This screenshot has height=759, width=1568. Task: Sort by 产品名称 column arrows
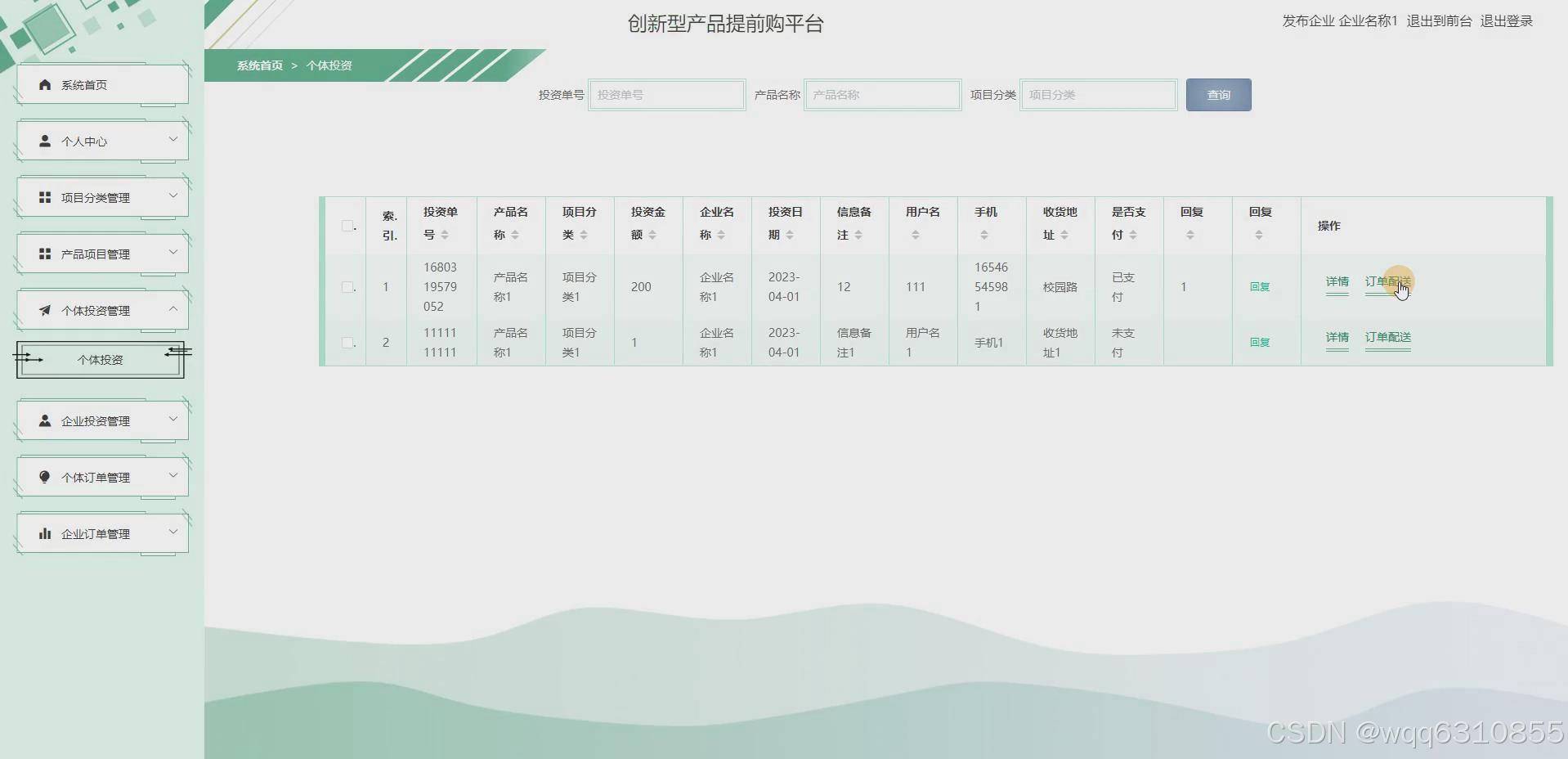tap(515, 236)
